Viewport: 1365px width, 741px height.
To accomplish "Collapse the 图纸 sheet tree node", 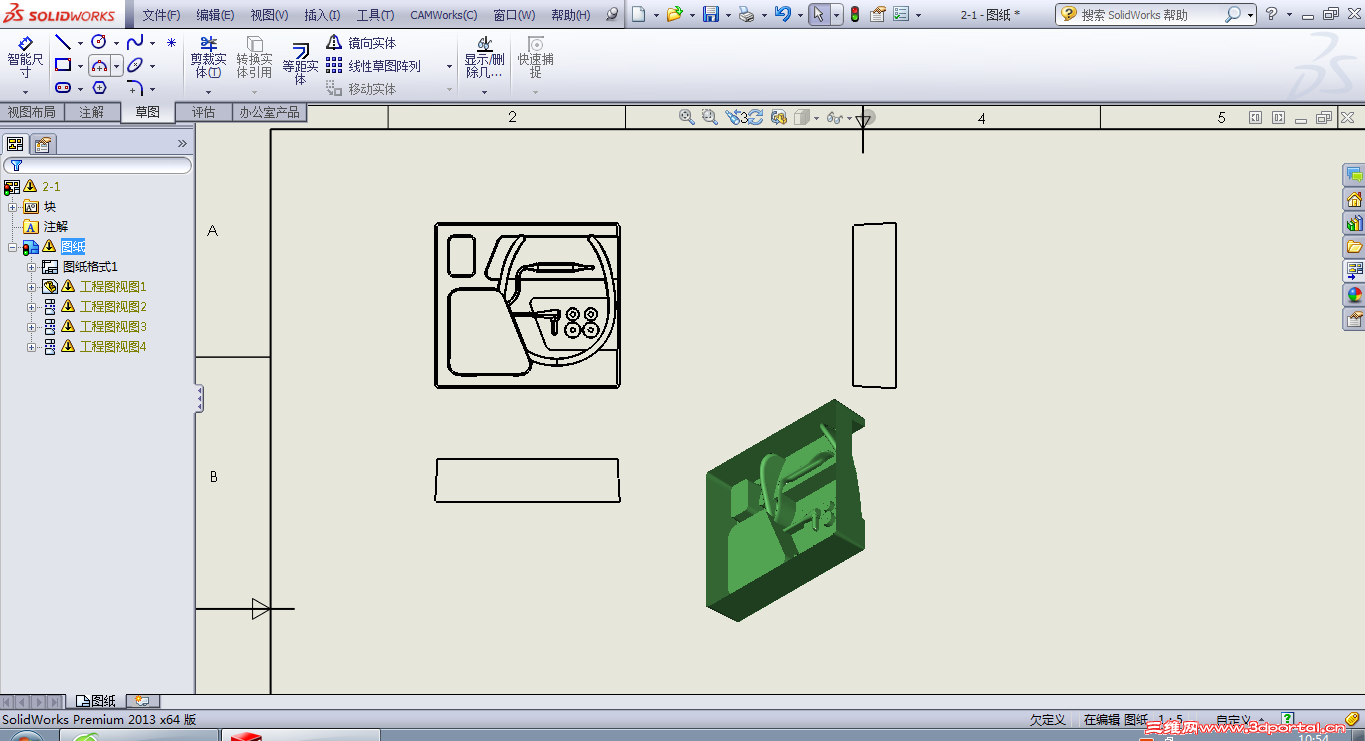I will [x=14, y=247].
